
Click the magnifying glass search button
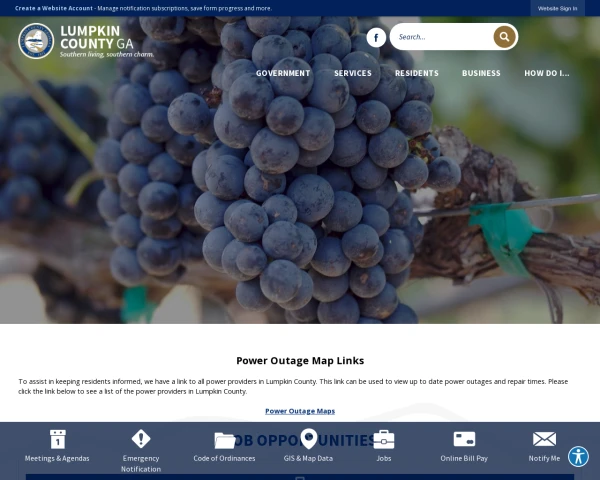[x=504, y=37]
